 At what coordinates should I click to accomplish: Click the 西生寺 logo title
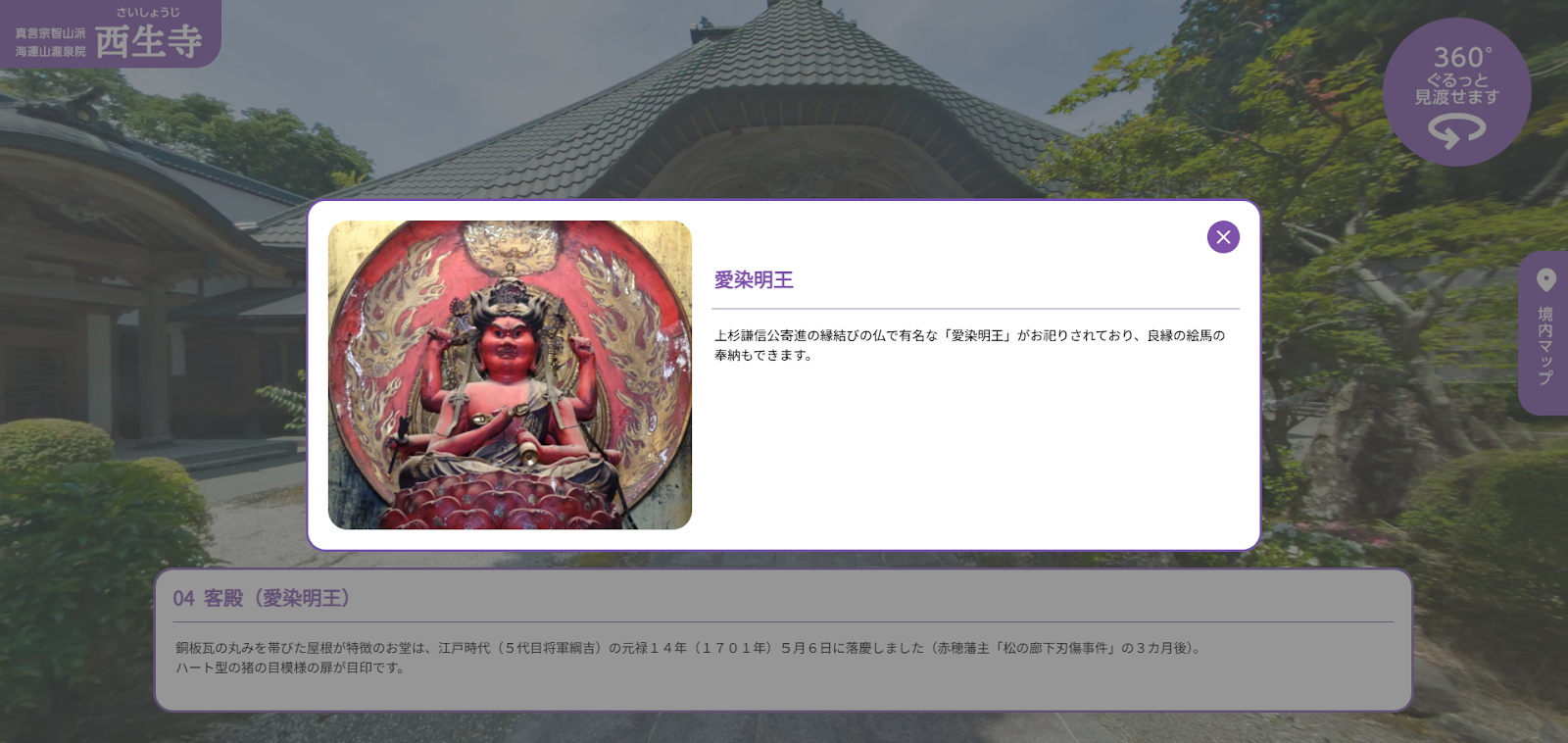point(149,42)
